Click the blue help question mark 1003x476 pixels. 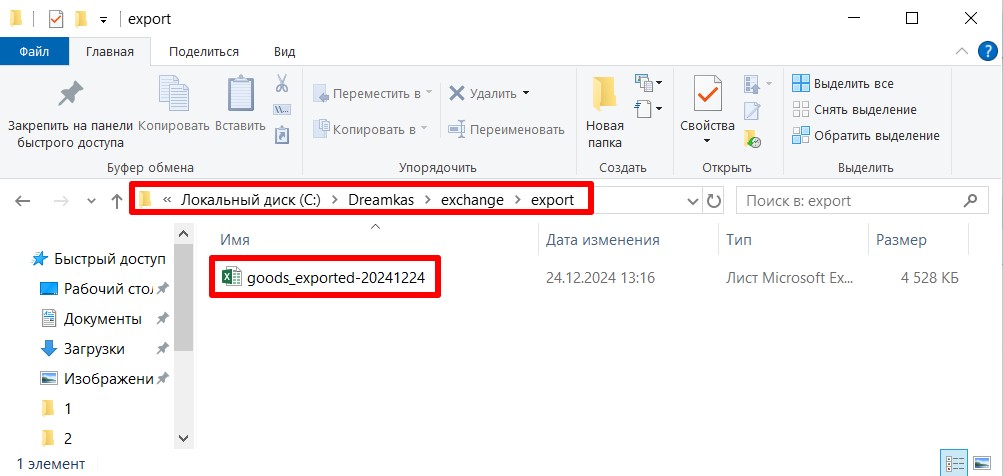click(988, 52)
